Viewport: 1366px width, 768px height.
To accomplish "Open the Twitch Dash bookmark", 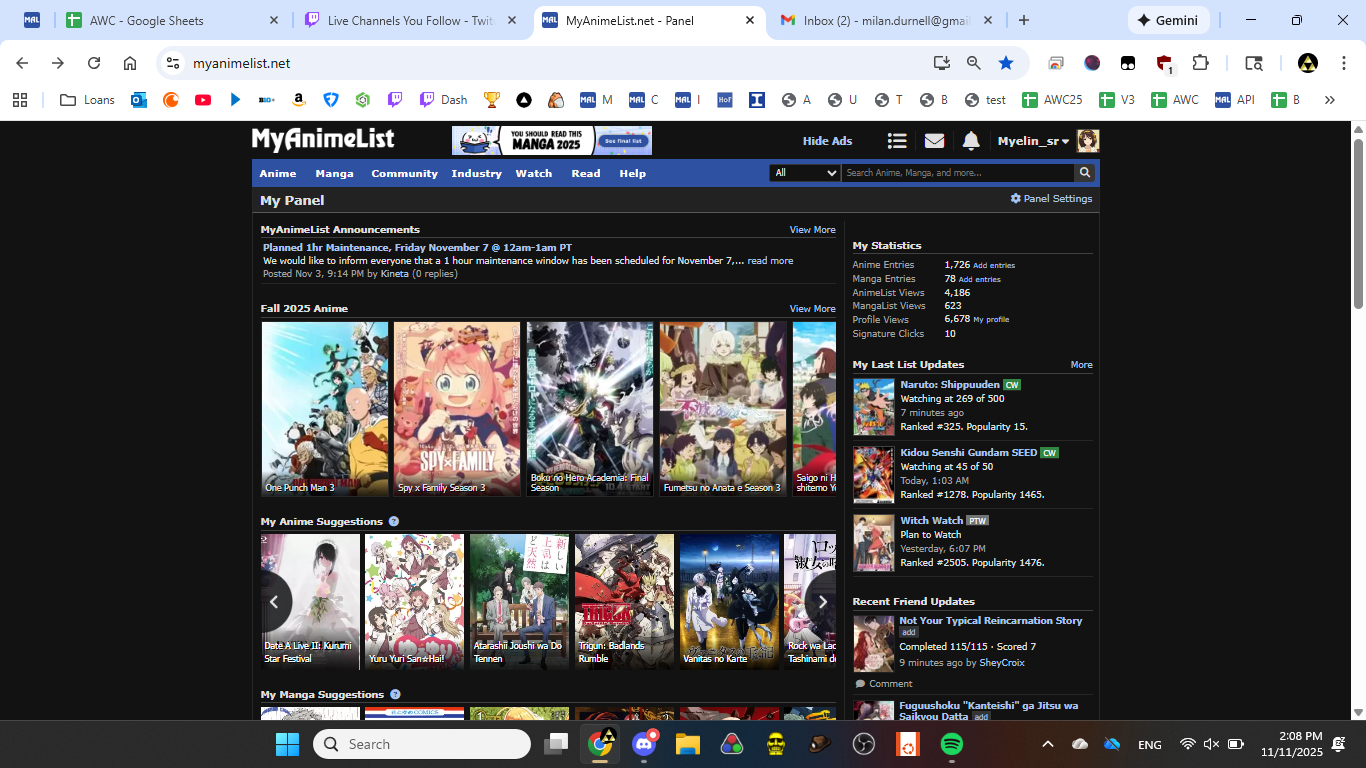I will [443, 100].
